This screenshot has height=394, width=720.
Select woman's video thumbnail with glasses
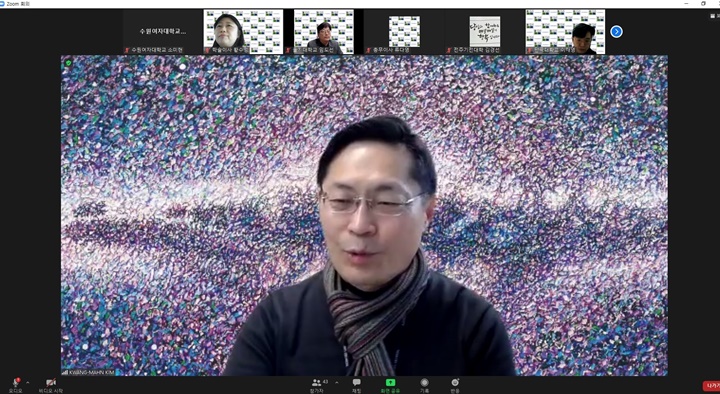(243, 32)
